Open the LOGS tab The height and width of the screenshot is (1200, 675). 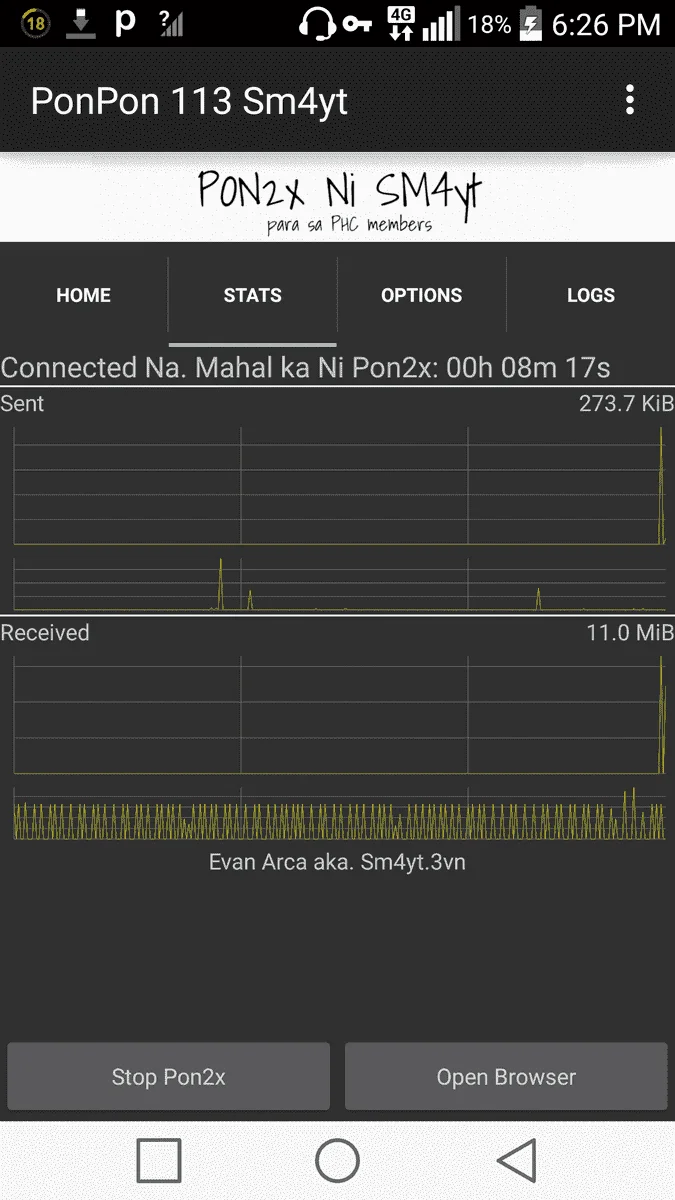(591, 295)
